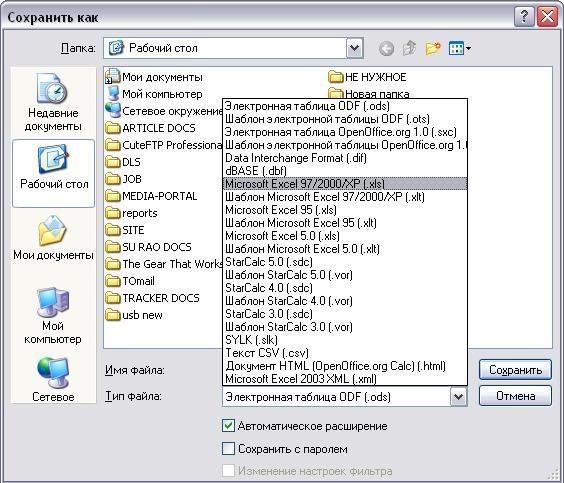The image size is (564, 483).
Task: Choose StarCalc 5.0 (.sdc)
Action: [x=345, y=262]
